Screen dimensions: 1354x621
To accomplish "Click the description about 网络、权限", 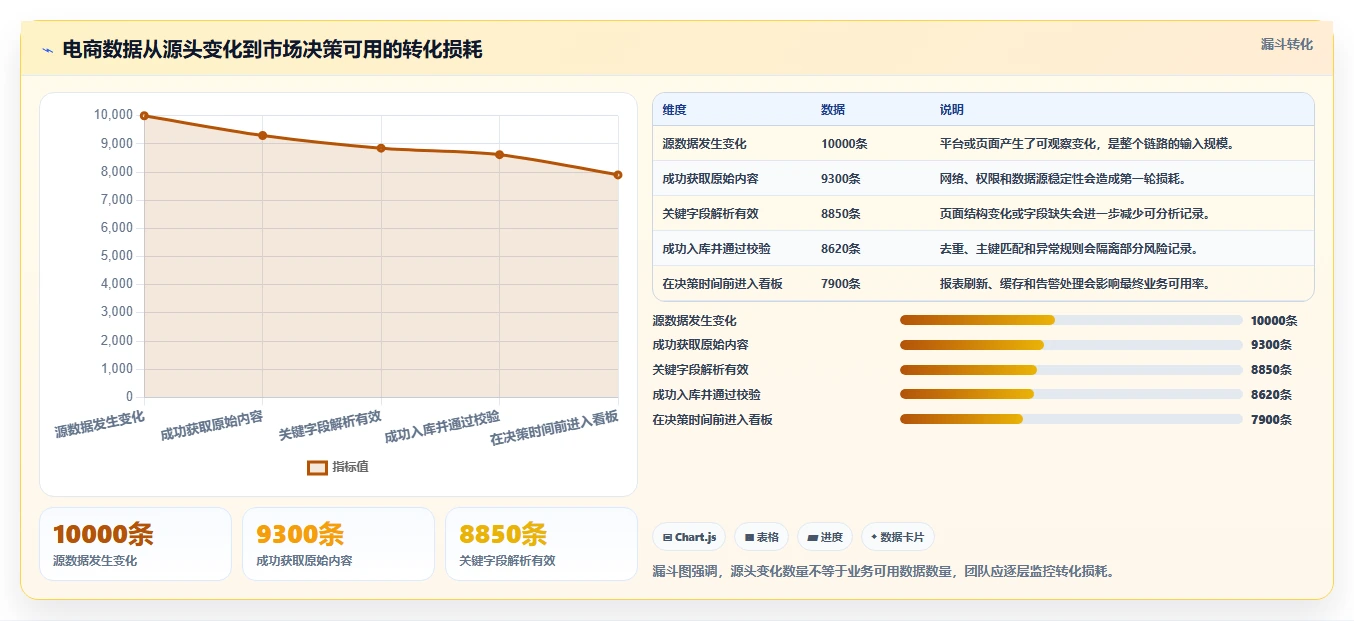I will [x=1063, y=179].
